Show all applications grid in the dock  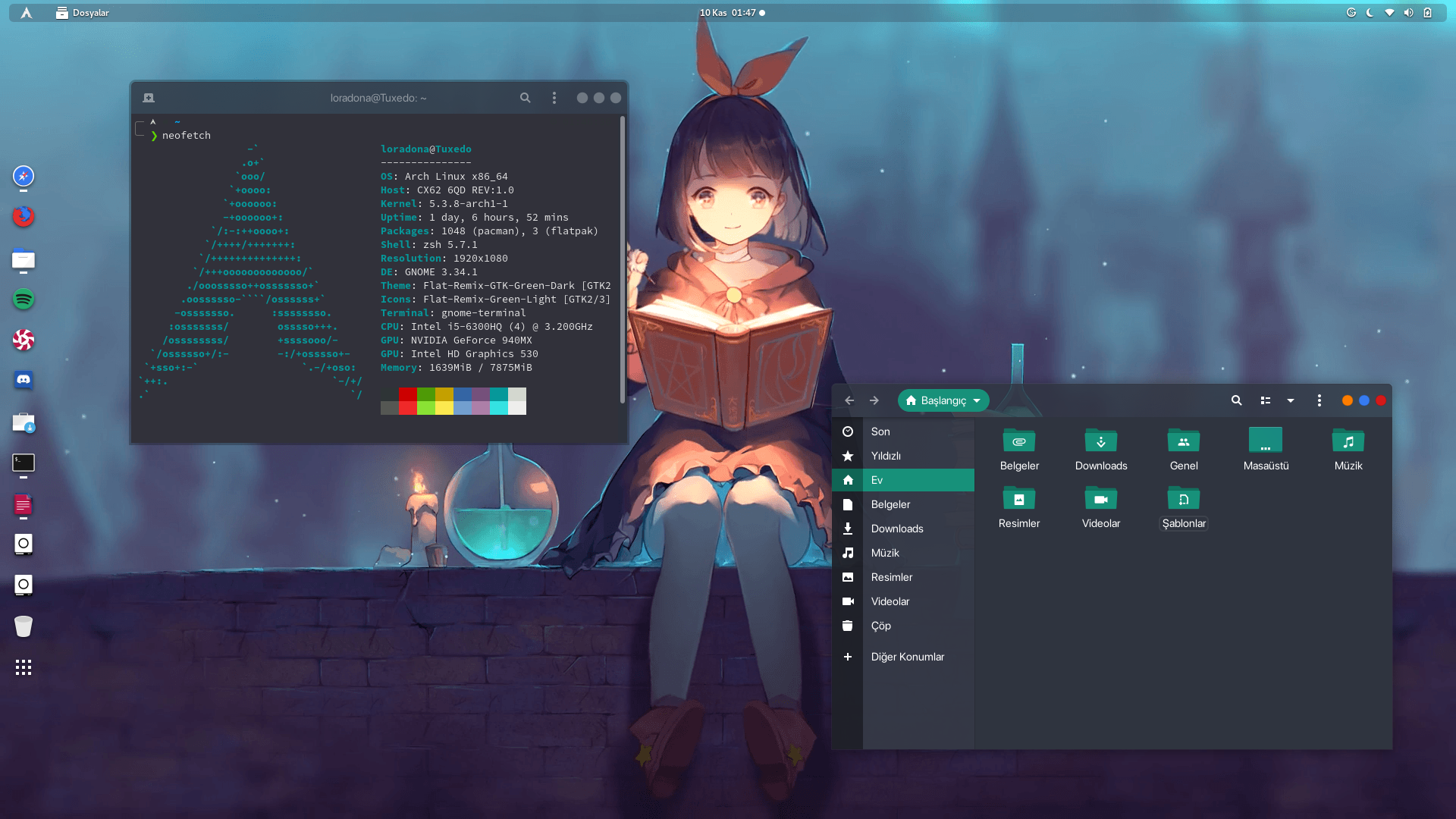pos(24,667)
